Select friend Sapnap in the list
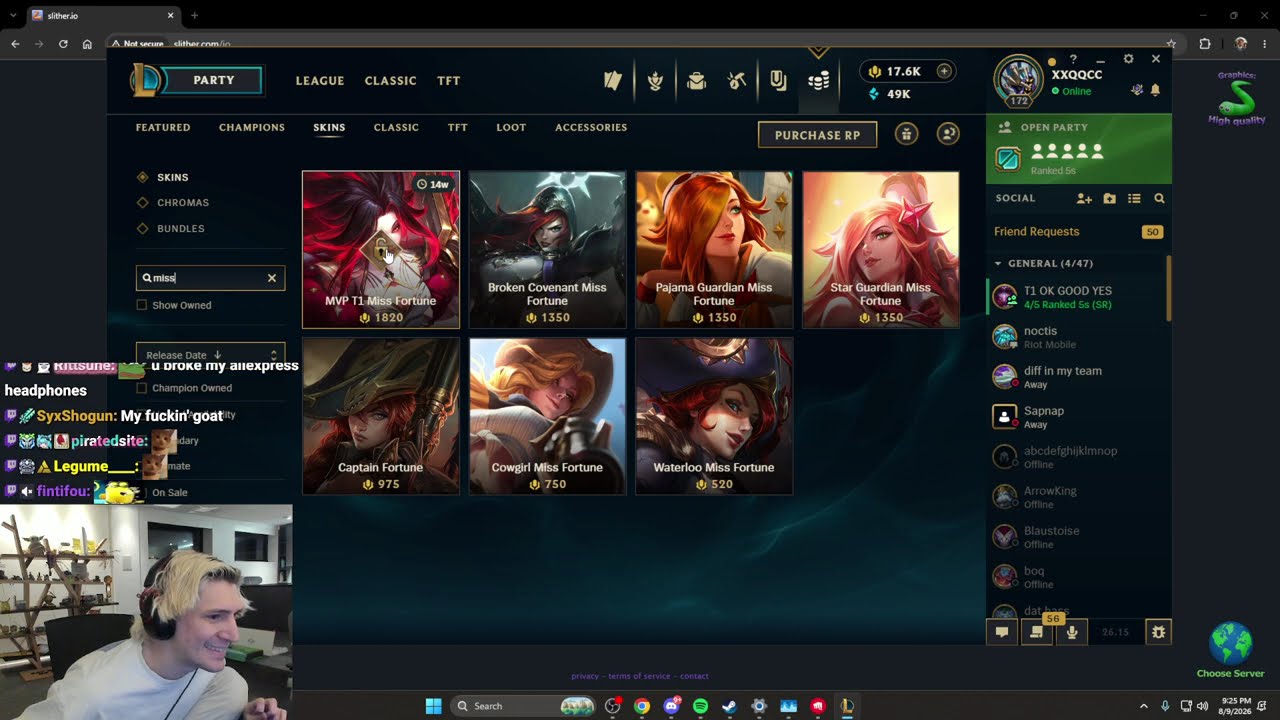Viewport: 1280px width, 720px height. tap(1077, 417)
